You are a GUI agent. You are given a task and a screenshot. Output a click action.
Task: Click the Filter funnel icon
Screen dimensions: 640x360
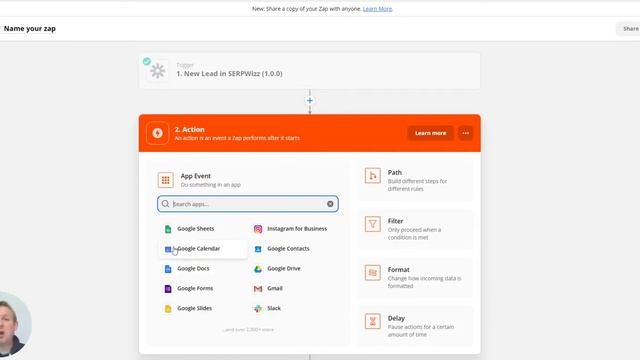pyautogui.click(x=373, y=224)
